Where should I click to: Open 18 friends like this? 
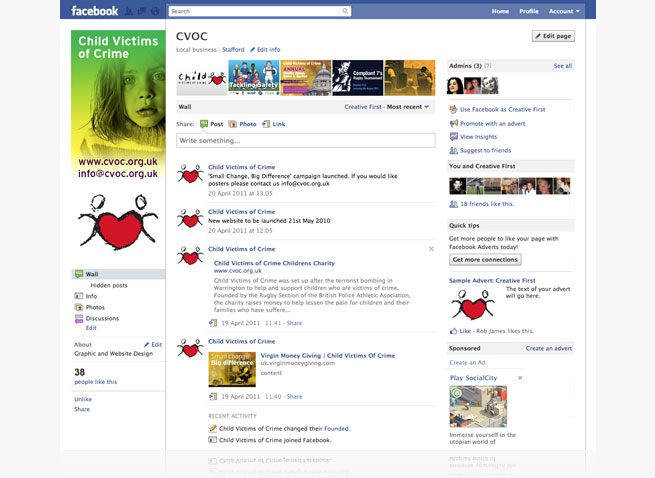click(x=482, y=204)
